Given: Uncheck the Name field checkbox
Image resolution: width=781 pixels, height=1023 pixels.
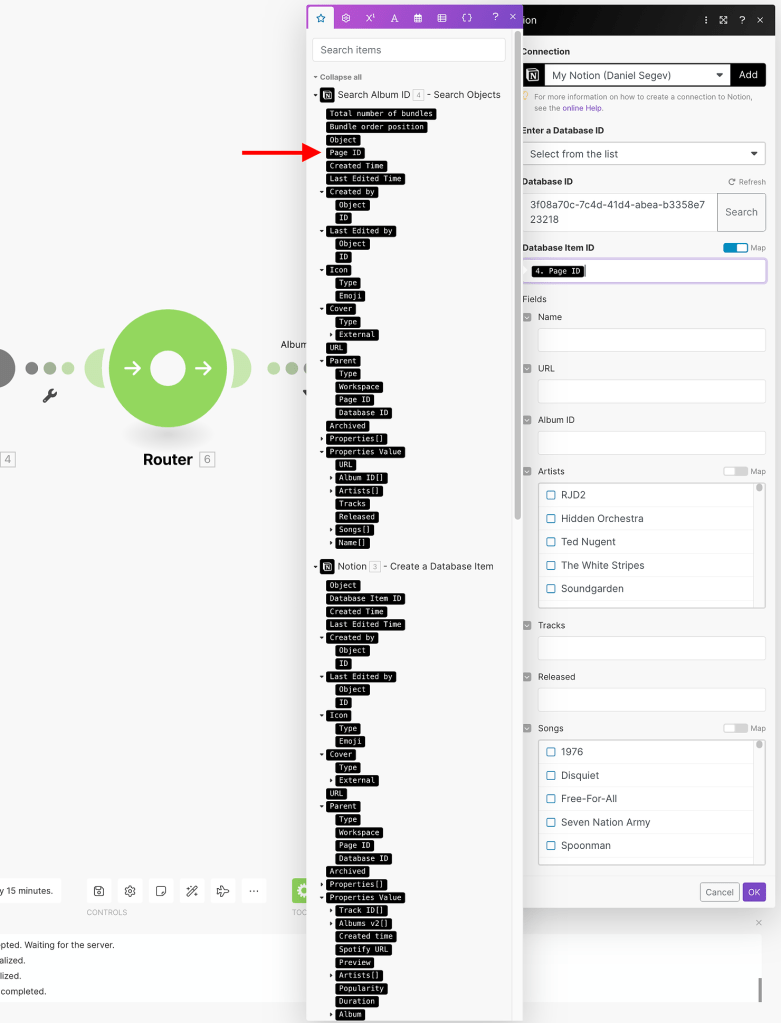Looking at the screenshot, I should click(527, 317).
